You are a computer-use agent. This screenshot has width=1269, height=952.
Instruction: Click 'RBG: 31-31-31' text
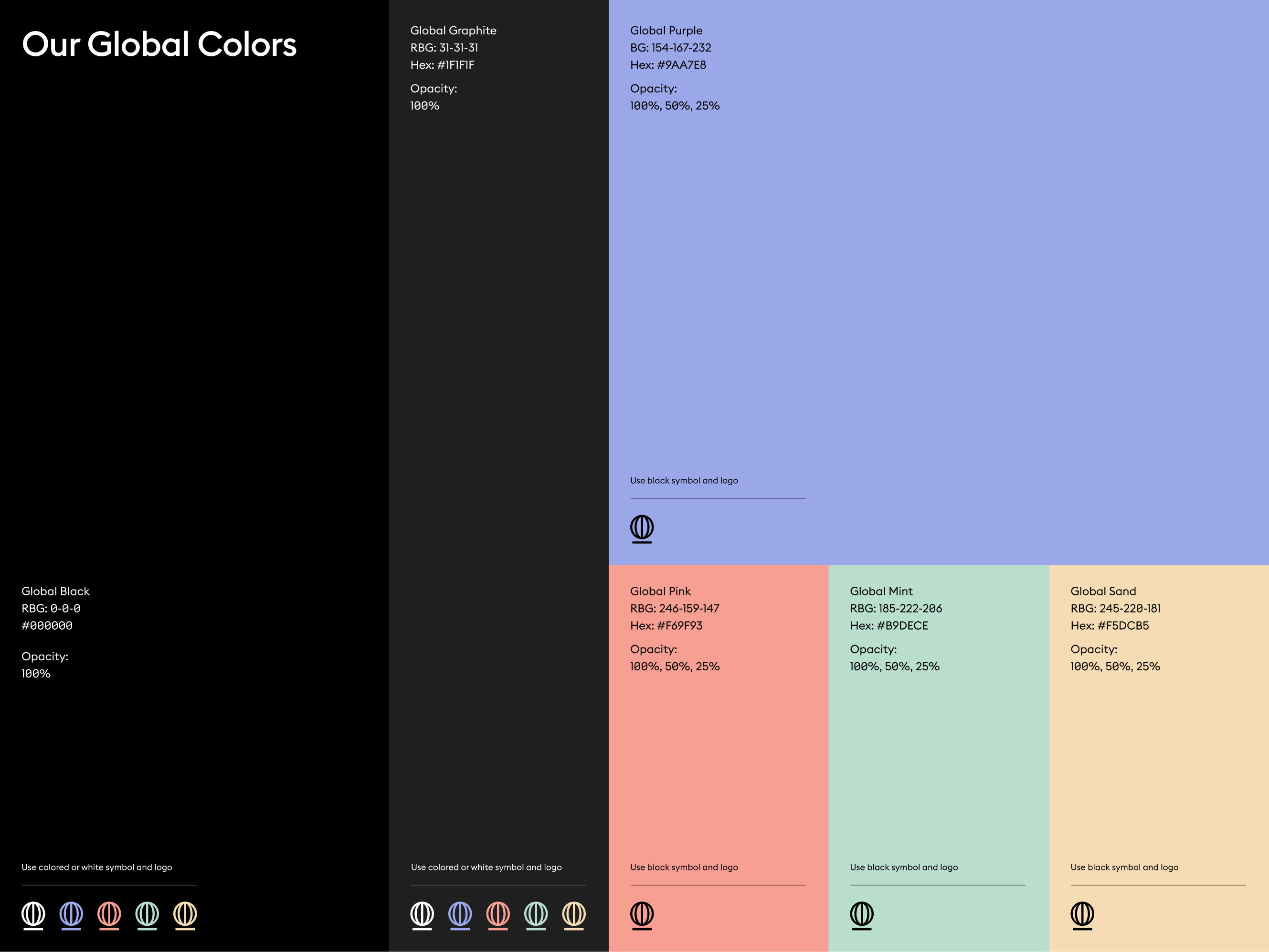point(444,48)
